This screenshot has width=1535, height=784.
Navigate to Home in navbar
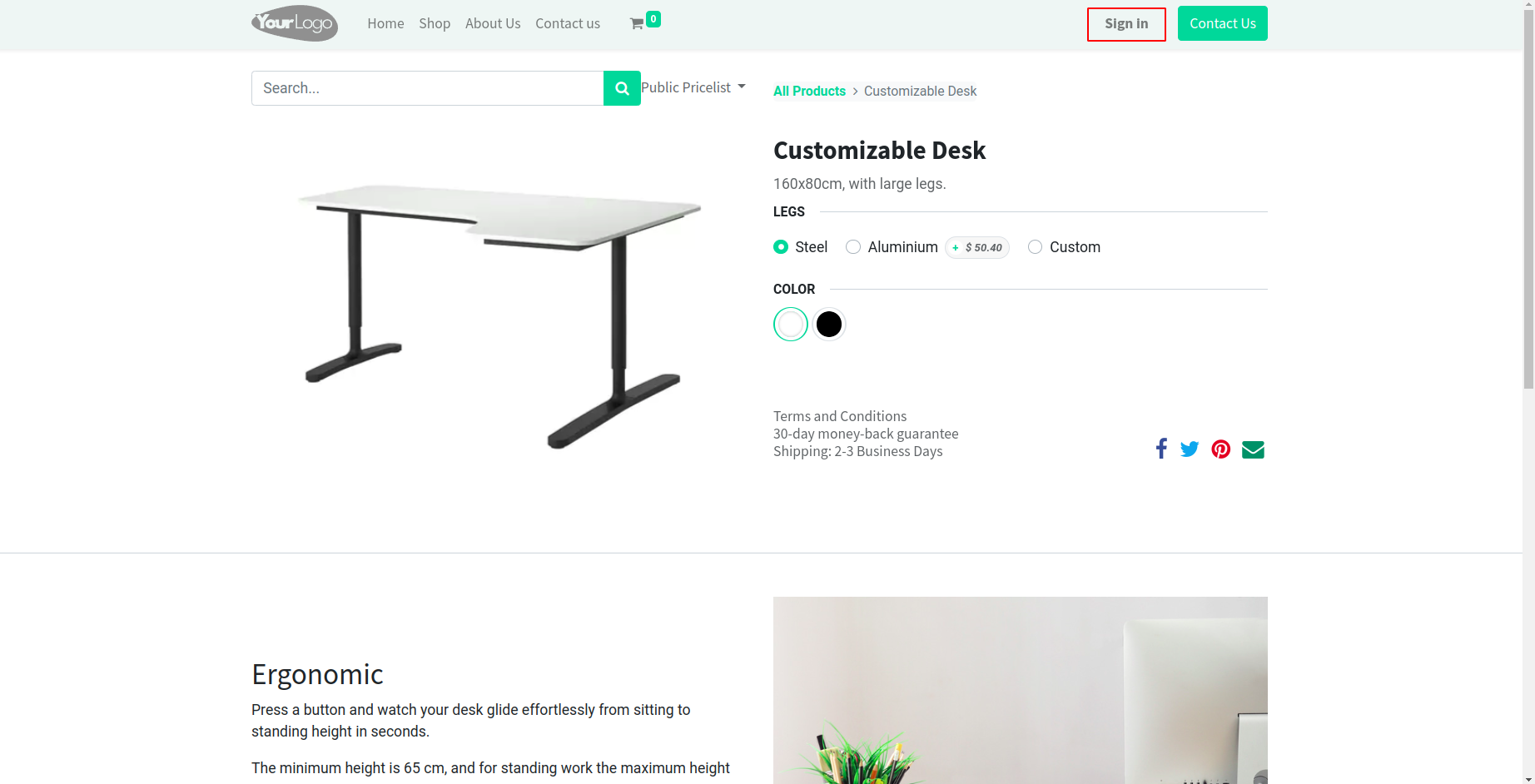click(x=385, y=23)
